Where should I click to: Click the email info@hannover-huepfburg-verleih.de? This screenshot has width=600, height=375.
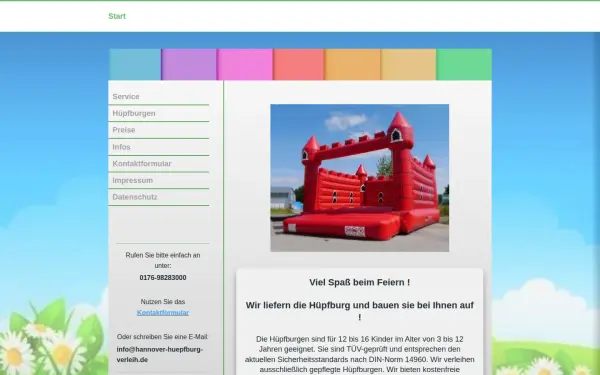(160, 354)
